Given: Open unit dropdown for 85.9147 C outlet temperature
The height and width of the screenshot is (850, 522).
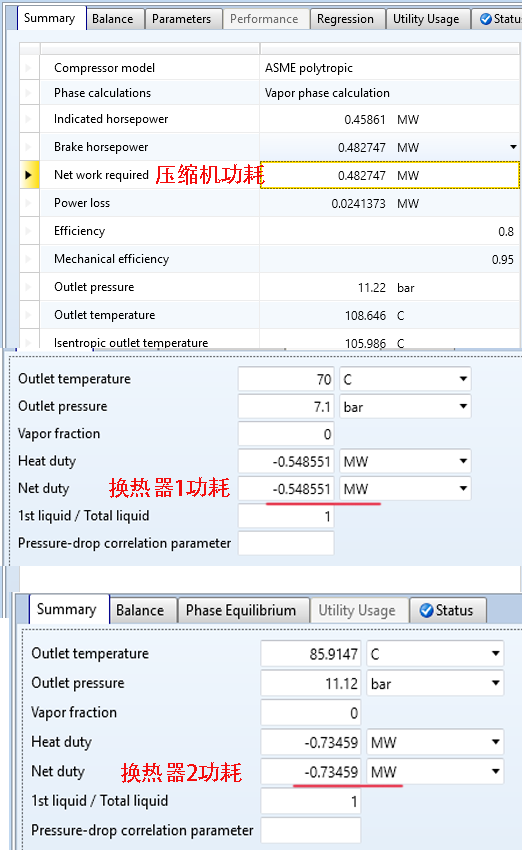Looking at the screenshot, I should click(495, 654).
